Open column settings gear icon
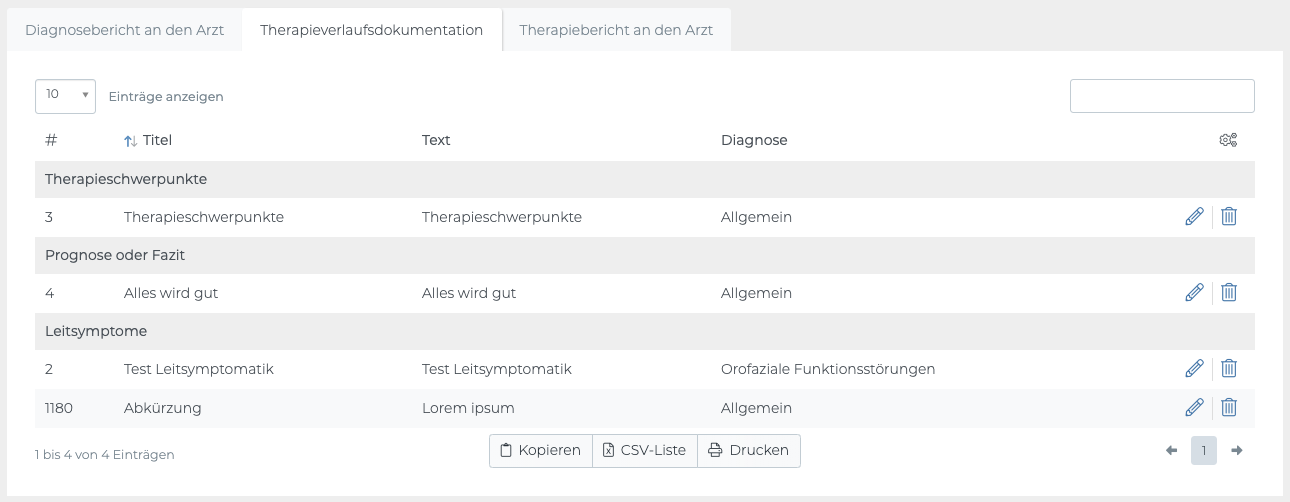Image resolution: width=1290 pixels, height=502 pixels. tap(1228, 140)
